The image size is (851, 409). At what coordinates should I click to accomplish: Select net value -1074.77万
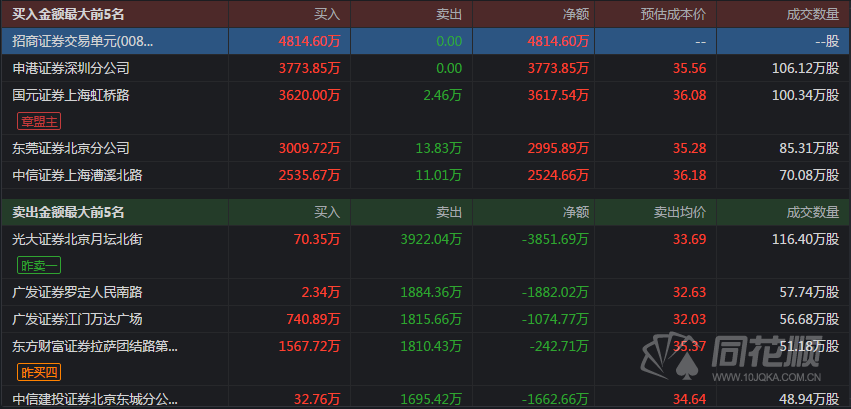coord(555,319)
